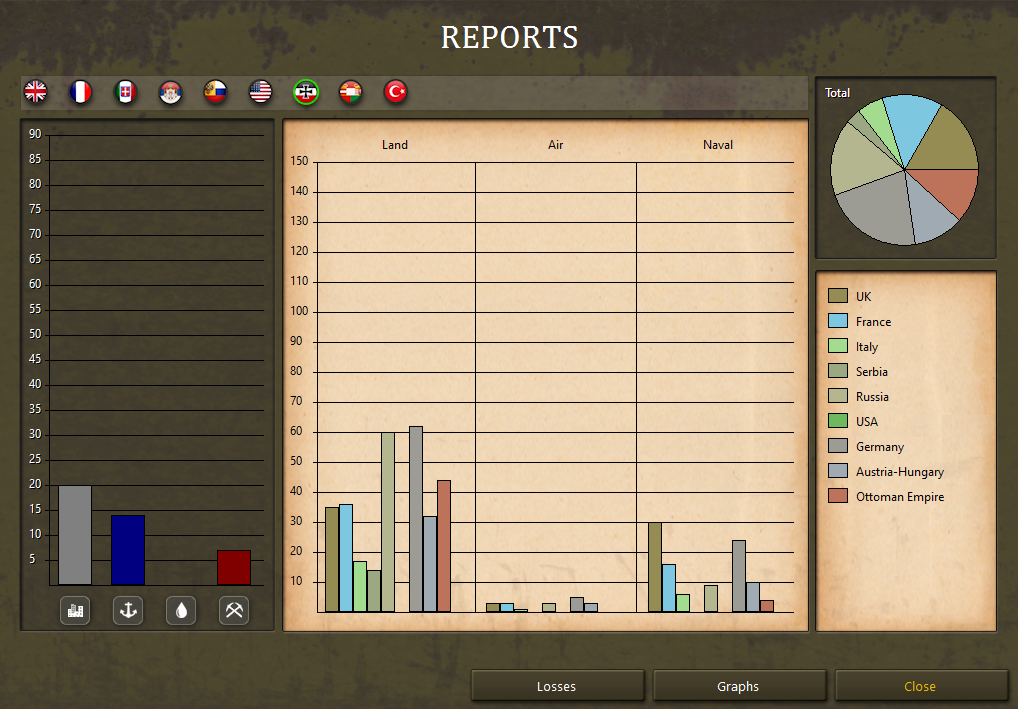The image size is (1018, 709).
Task: Select the USA flag icon
Action: coord(260,92)
